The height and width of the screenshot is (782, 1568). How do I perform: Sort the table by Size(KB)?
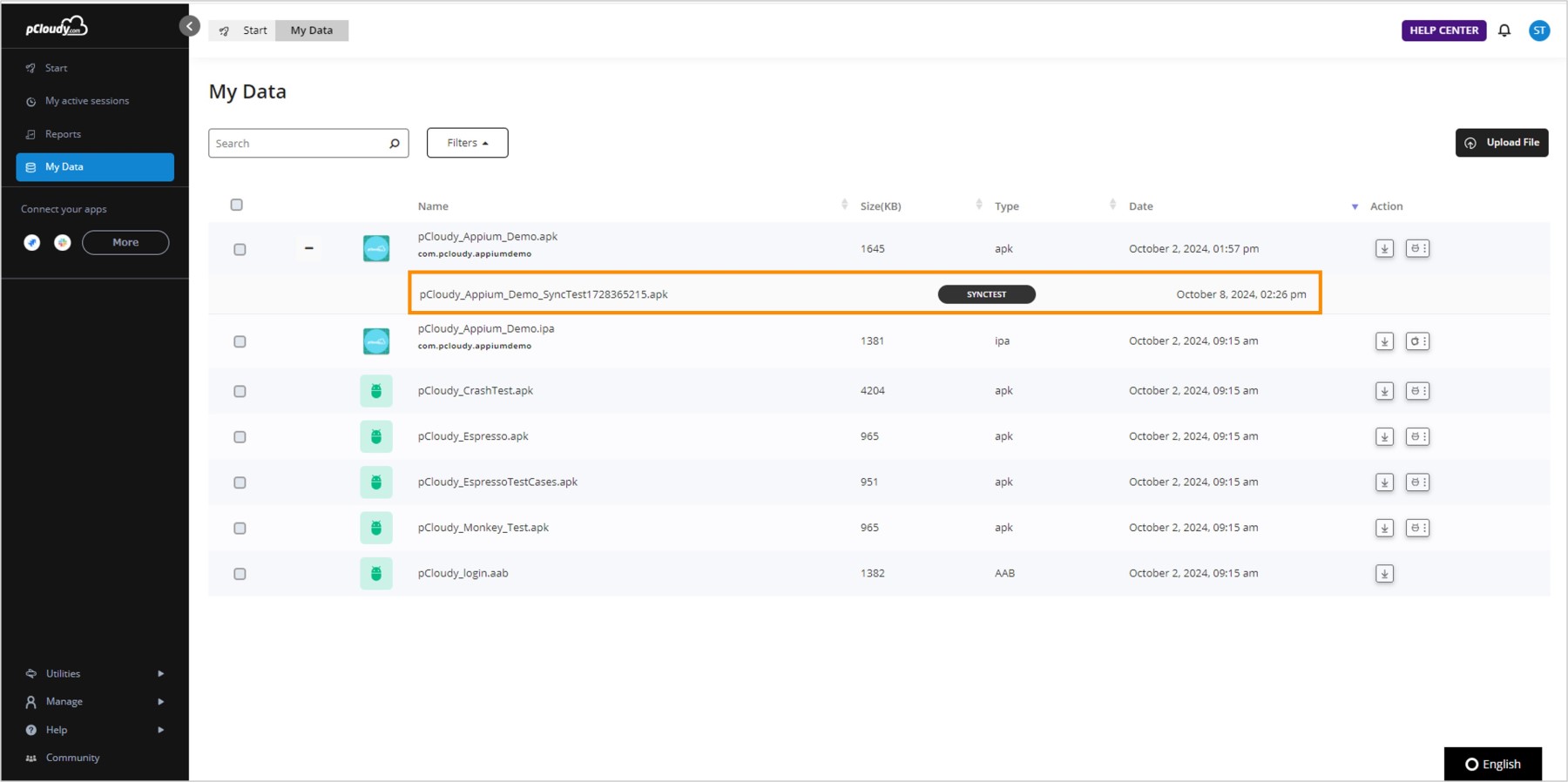click(979, 206)
